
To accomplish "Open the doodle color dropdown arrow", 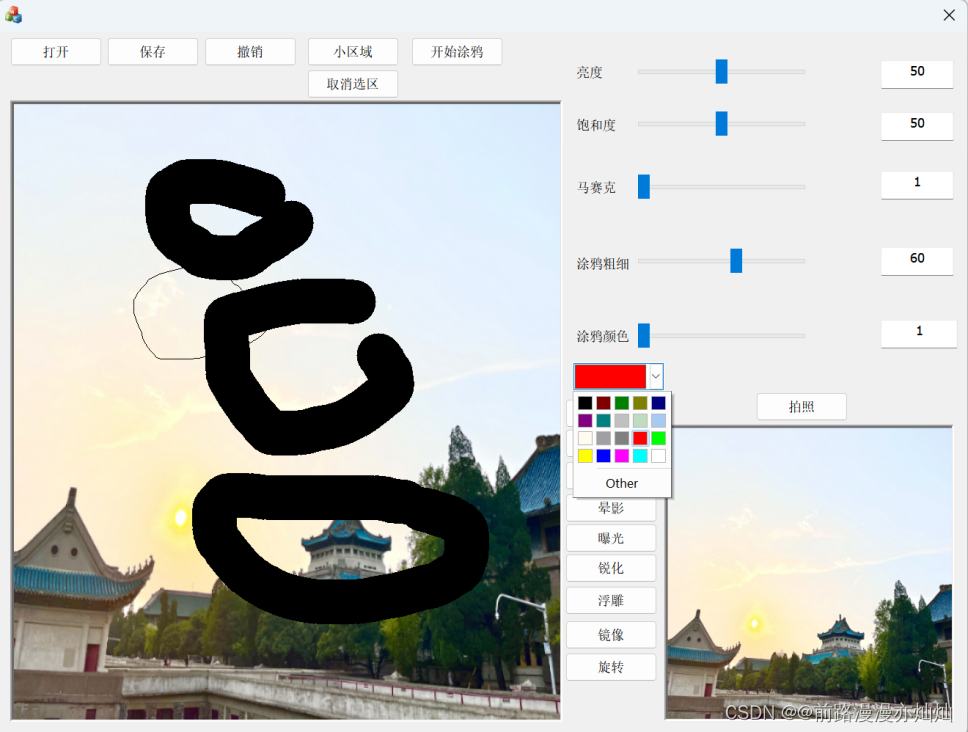I will coord(655,376).
